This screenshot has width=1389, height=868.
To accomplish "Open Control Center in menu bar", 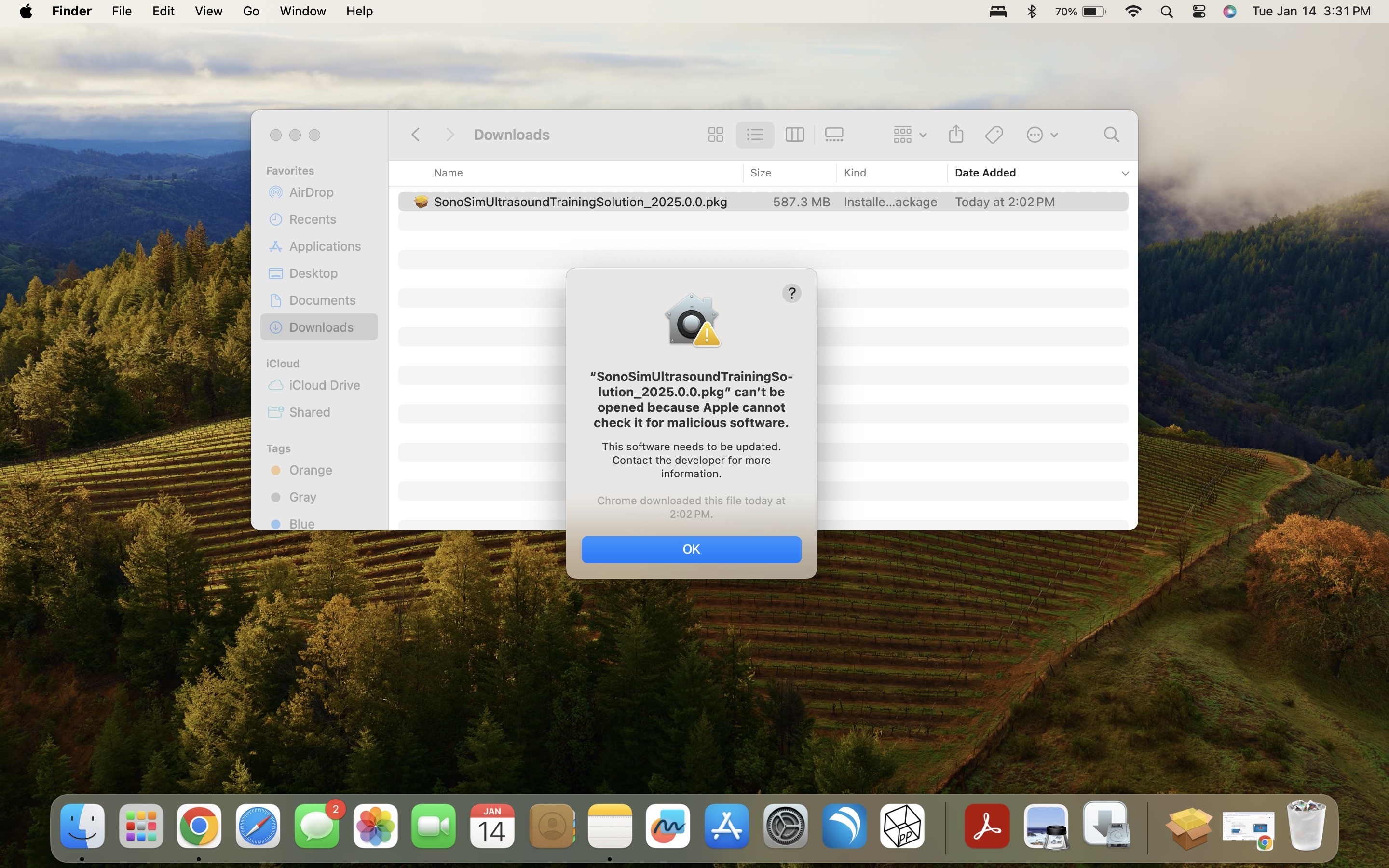I will click(x=1198, y=12).
